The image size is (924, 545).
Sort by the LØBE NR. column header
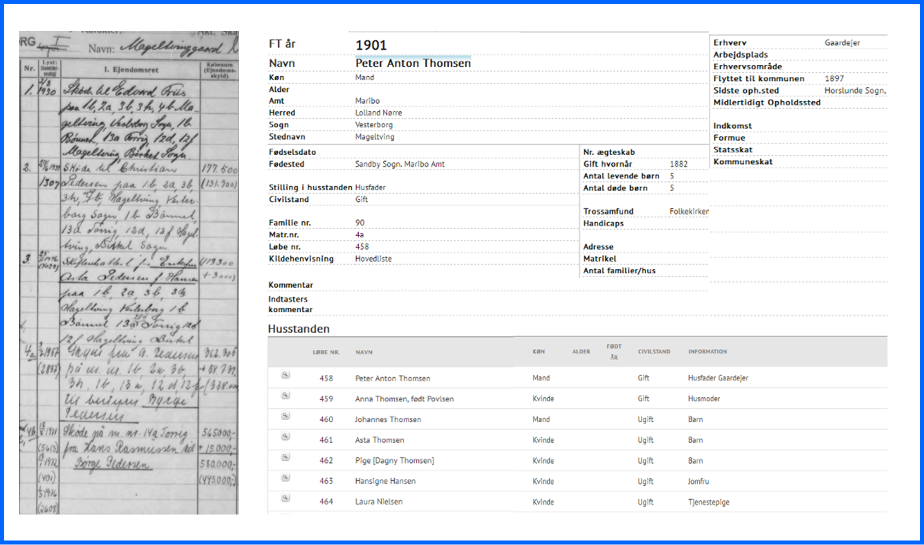click(326, 352)
